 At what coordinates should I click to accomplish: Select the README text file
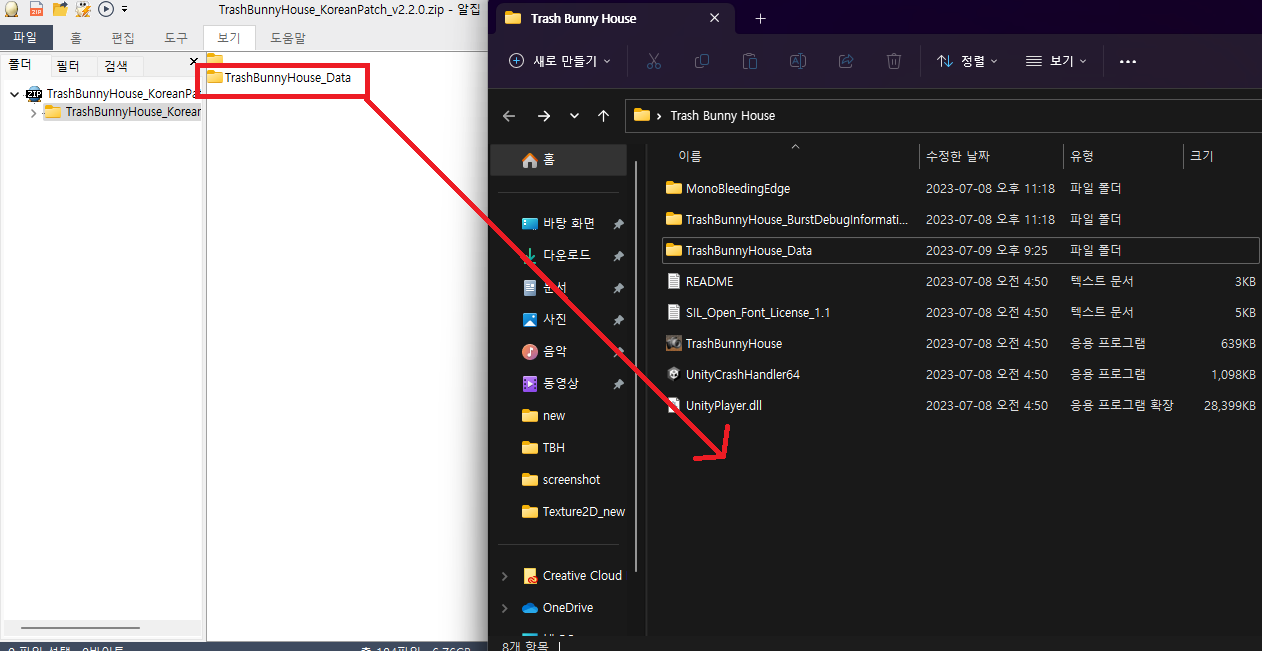[x=960, y=281]
